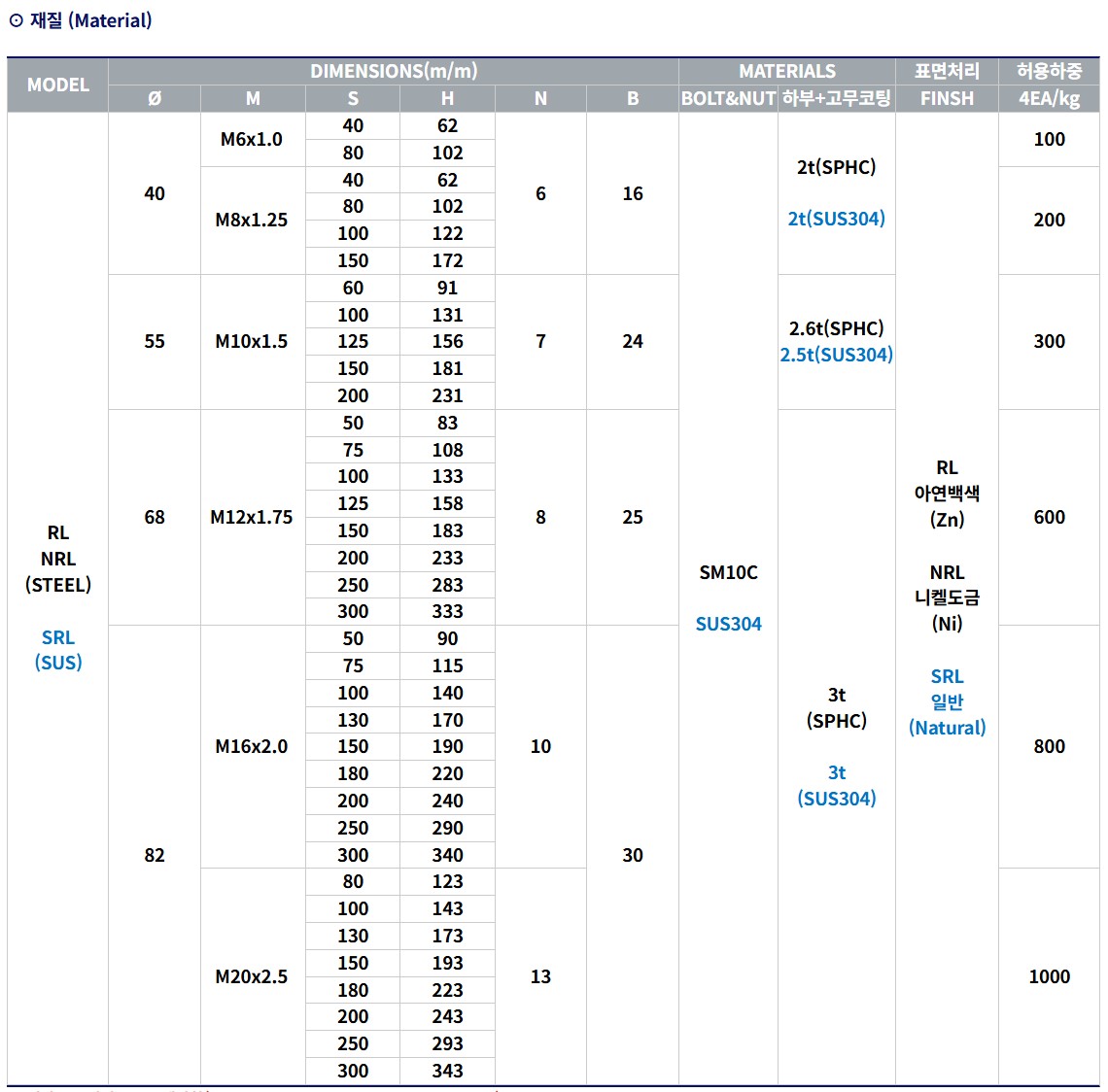The height and width of the screenshot is (1092, 1108).
Task: Select the MODEL column header
Action: [57, 85]
